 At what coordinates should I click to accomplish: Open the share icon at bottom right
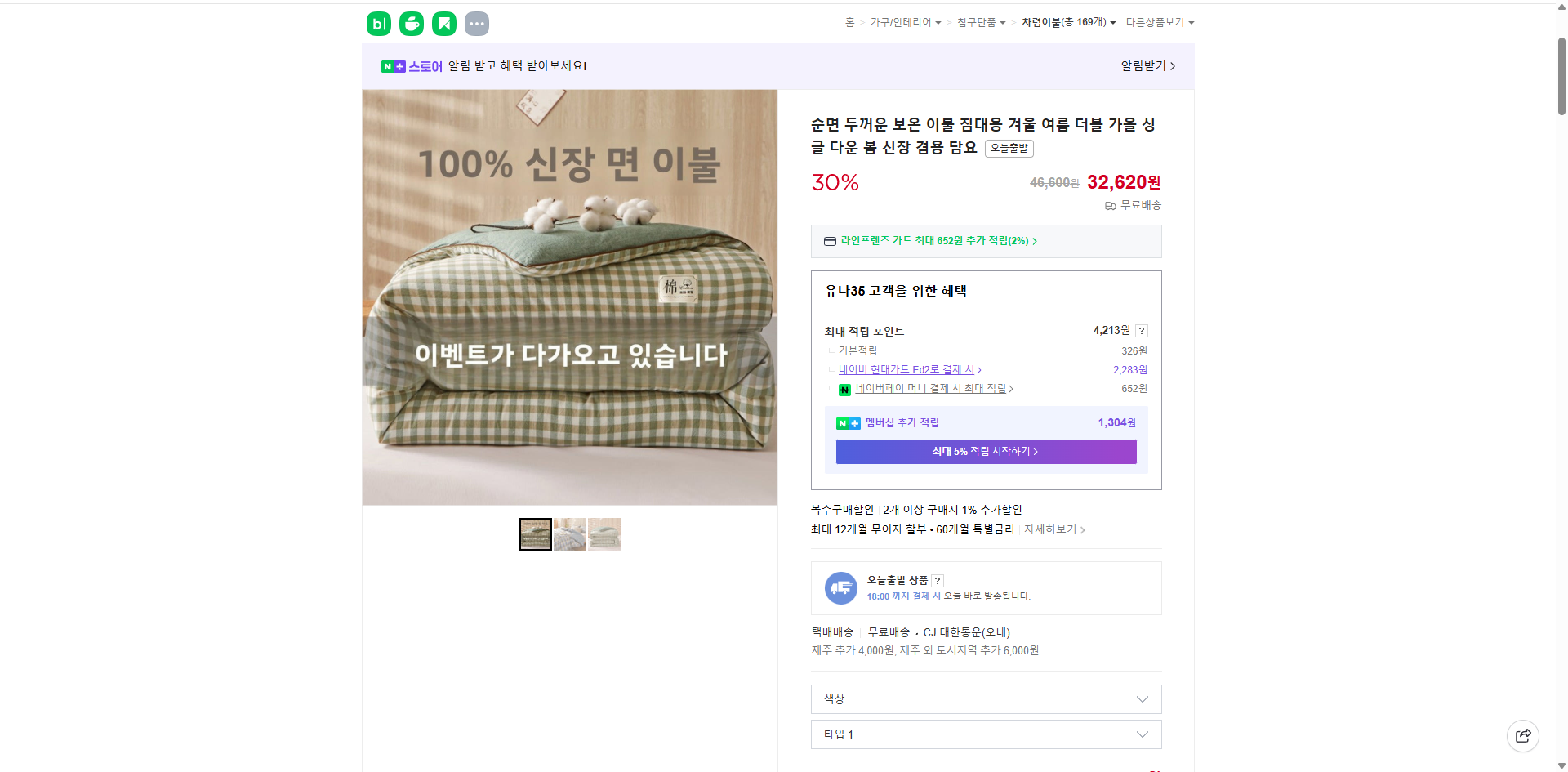coord(1523,735)
